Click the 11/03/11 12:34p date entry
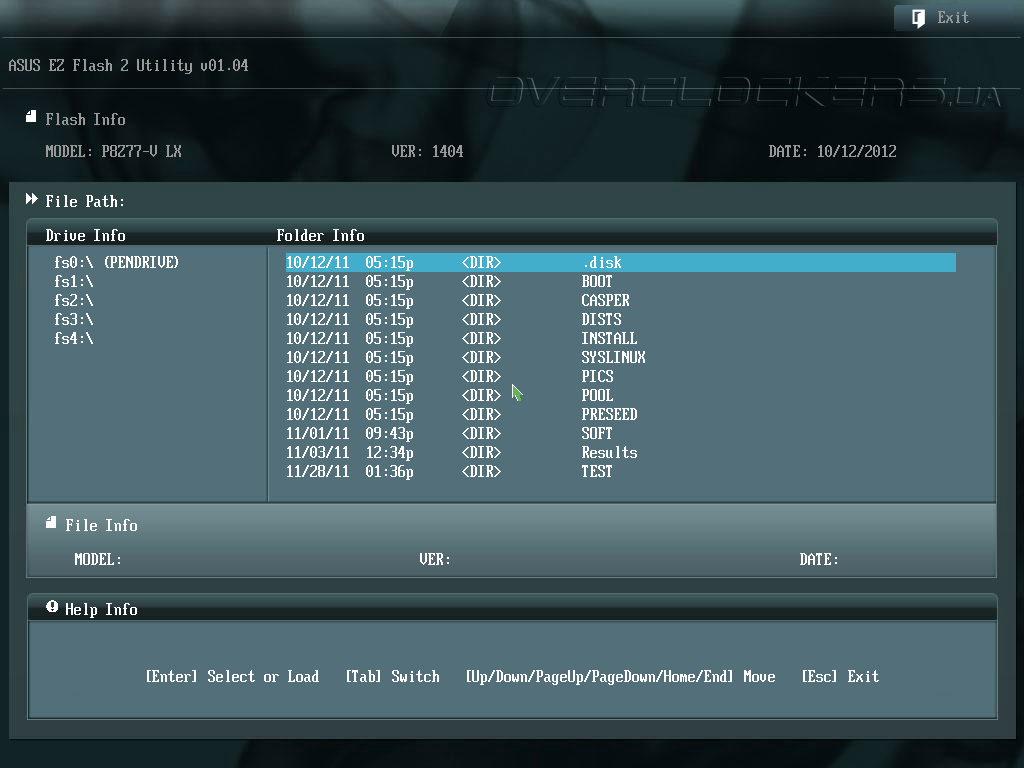The width and height of the screenshot is (1024, 768). [349, 452]
